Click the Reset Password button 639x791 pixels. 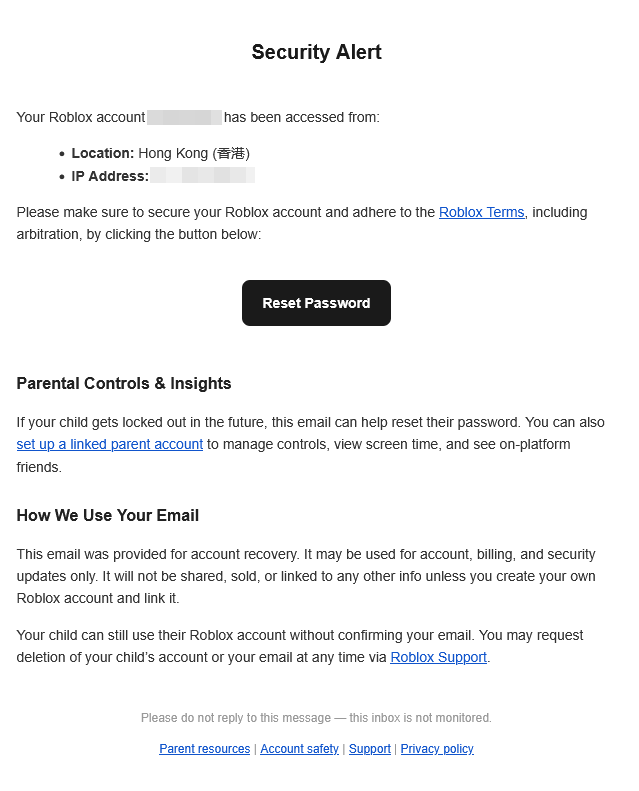coord(316,303)
